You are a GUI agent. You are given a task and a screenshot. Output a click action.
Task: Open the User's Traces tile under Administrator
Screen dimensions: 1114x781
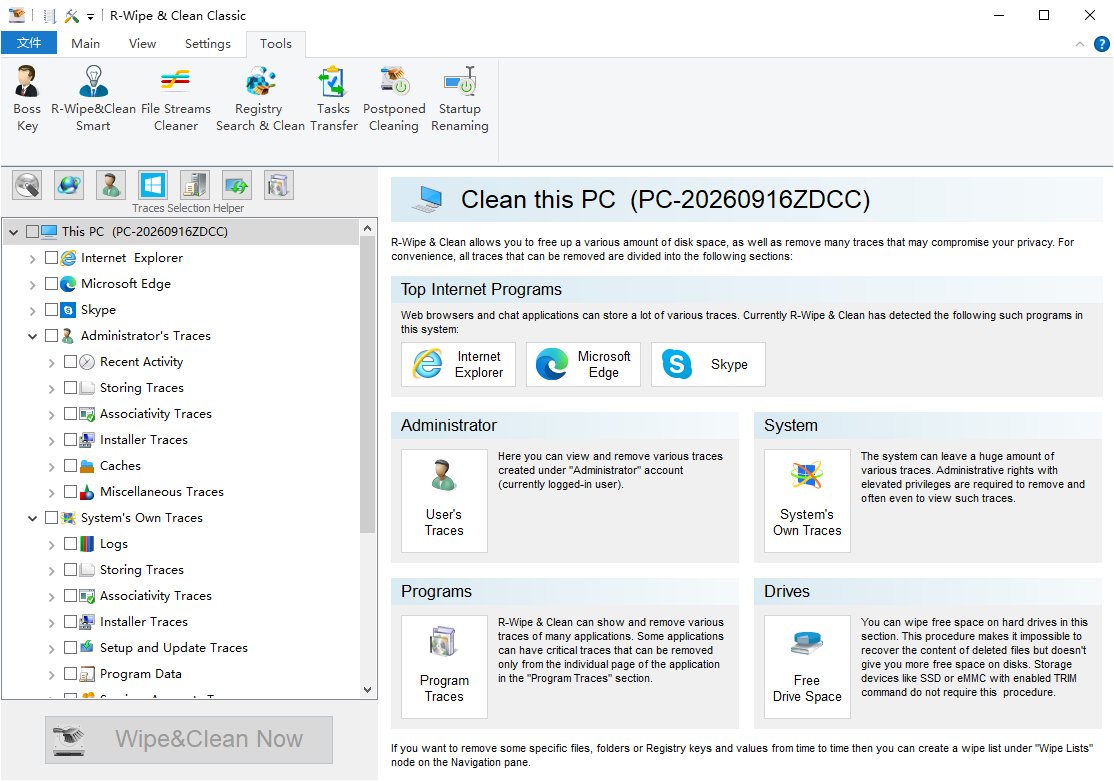click(x=444, y=500)
